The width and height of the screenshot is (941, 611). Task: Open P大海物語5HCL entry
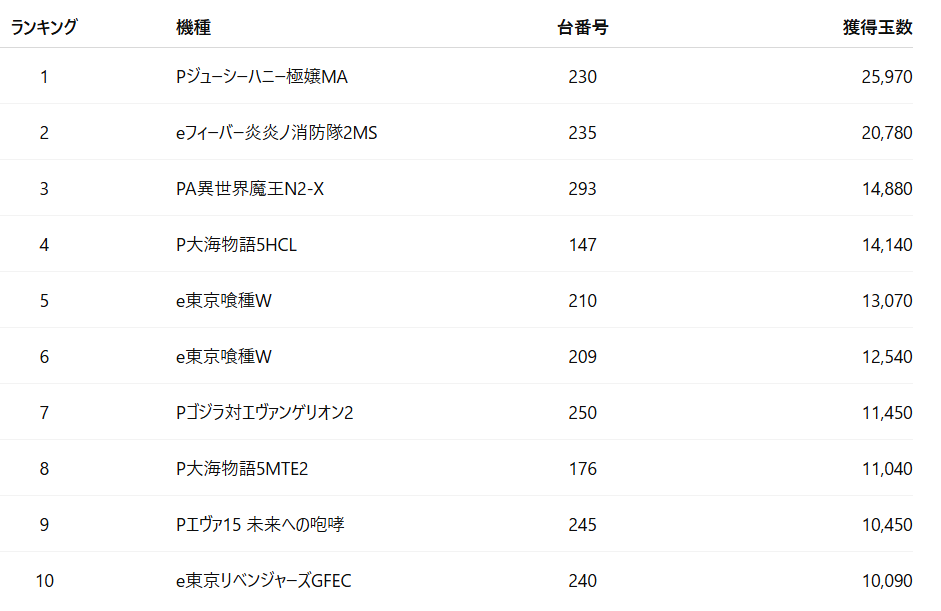(236, 245)
